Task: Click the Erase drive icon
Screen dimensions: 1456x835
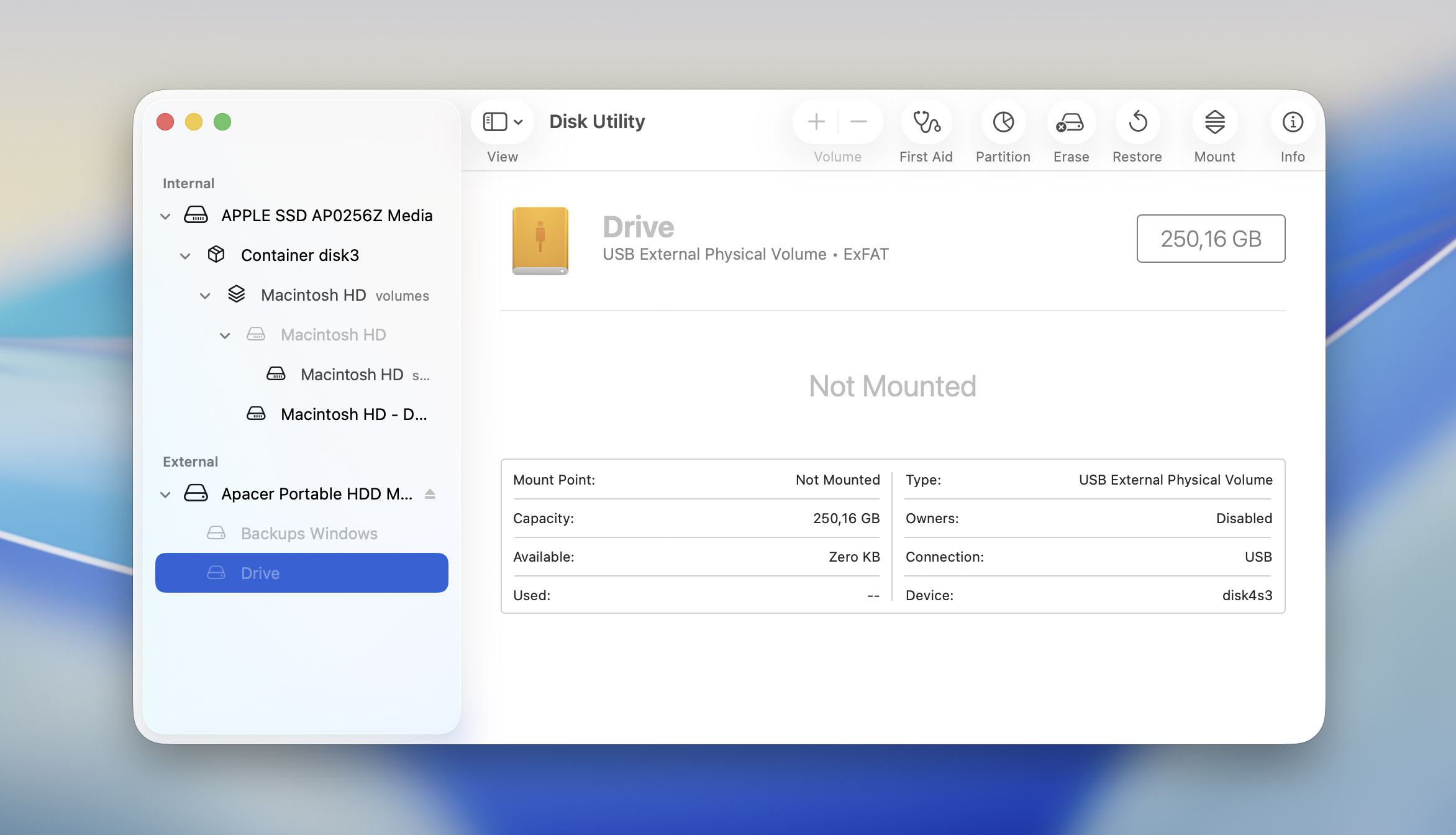Action: [x=1071, y=122]
